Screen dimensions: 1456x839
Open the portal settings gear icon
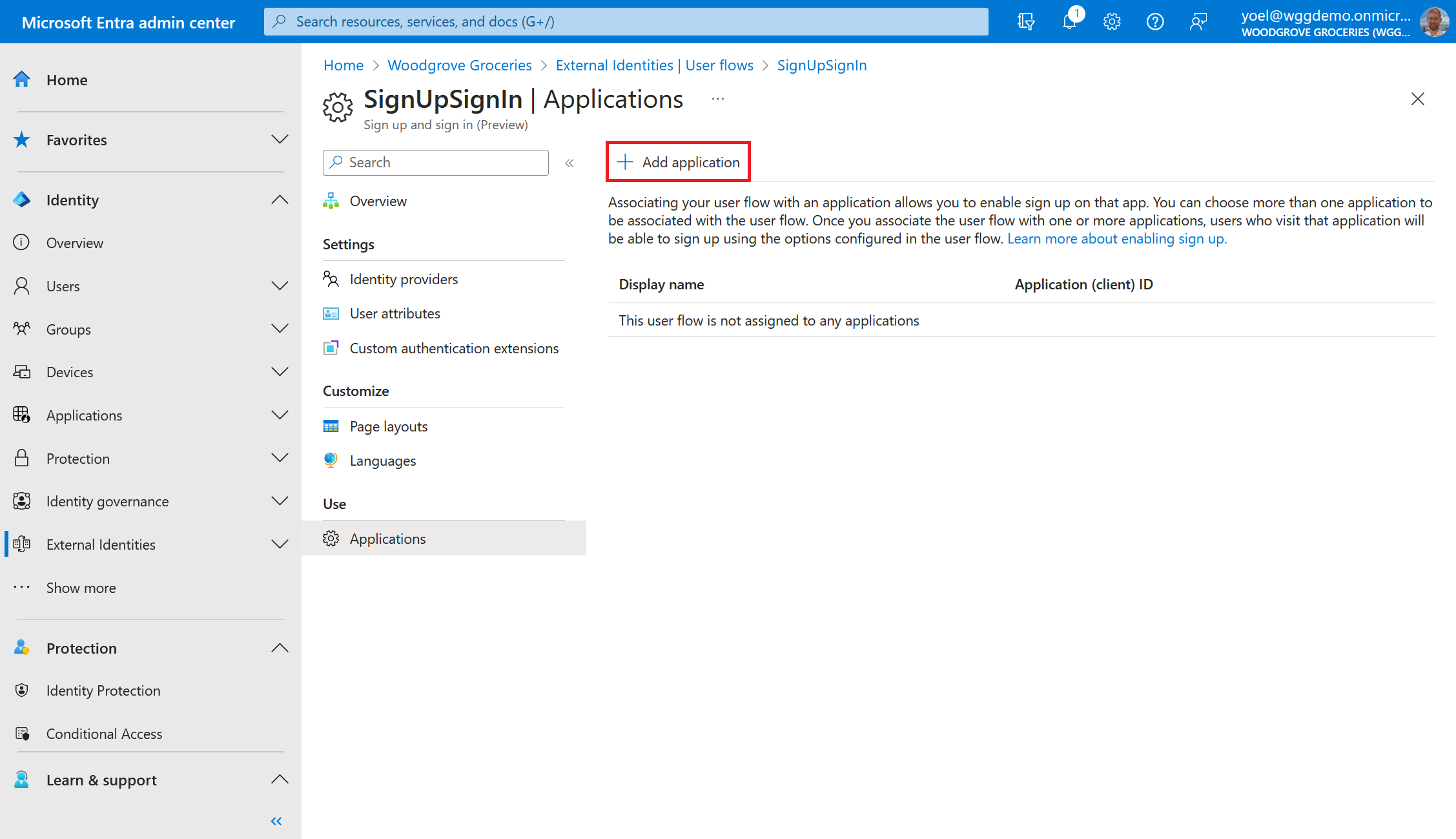point(1112,22)
